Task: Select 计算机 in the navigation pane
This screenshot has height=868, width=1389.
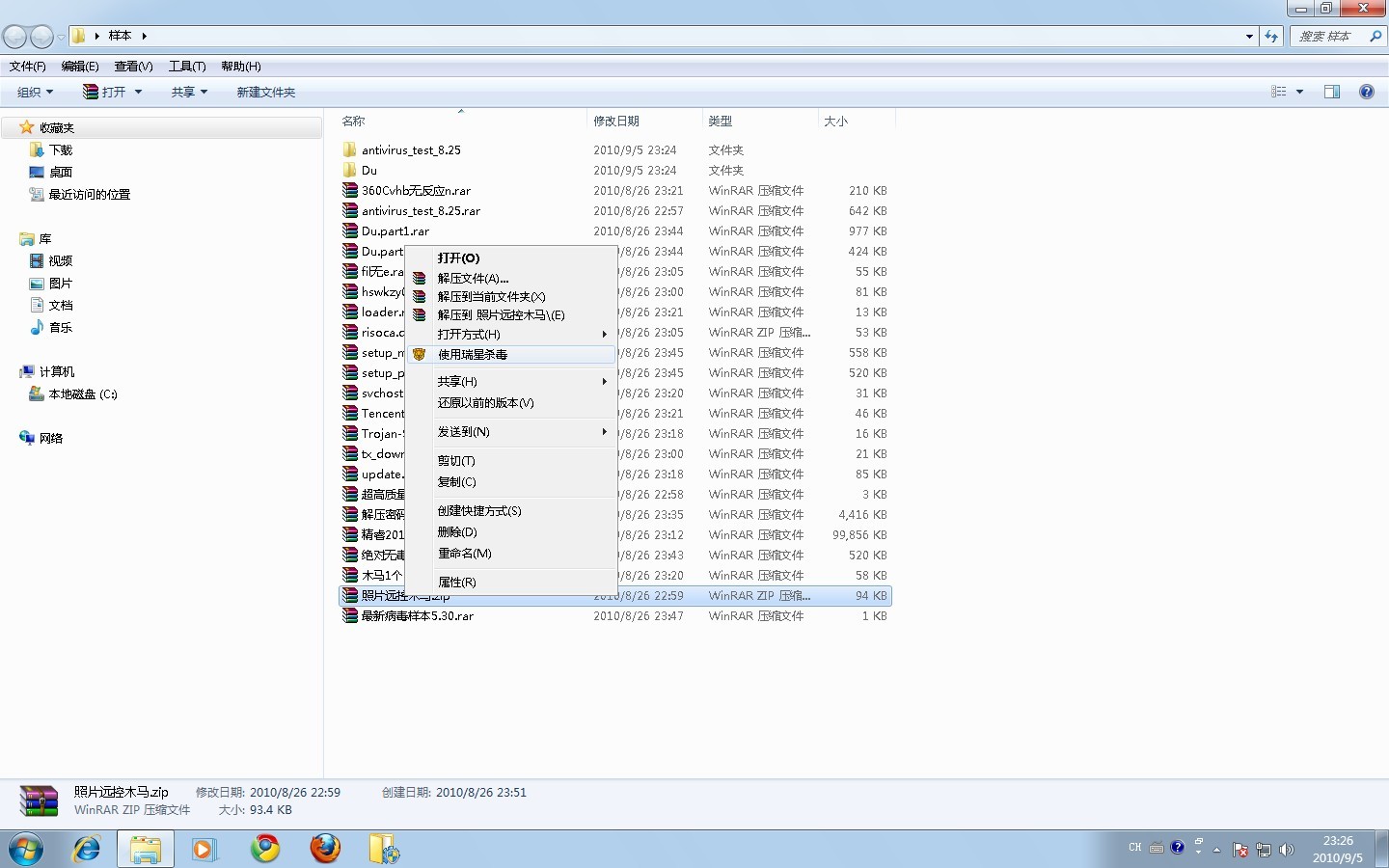Action: tap(57, 372)
